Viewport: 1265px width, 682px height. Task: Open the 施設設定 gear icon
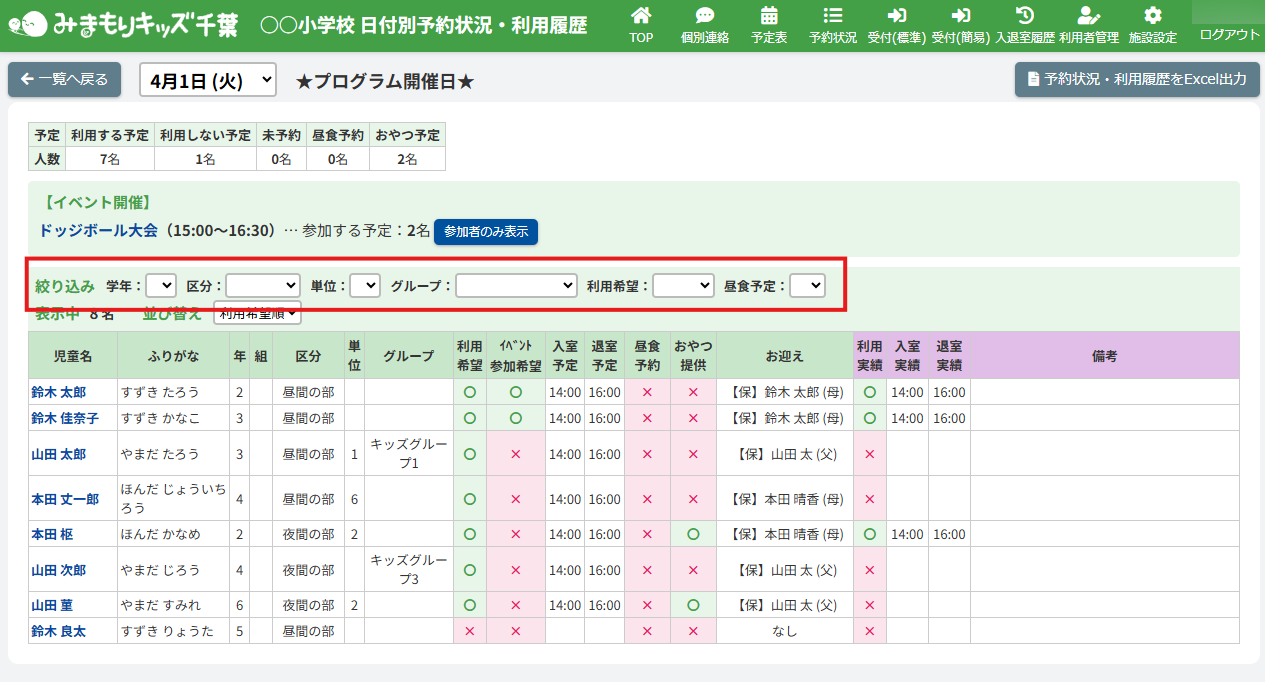pyautogui.click(x=1153, y=16)
